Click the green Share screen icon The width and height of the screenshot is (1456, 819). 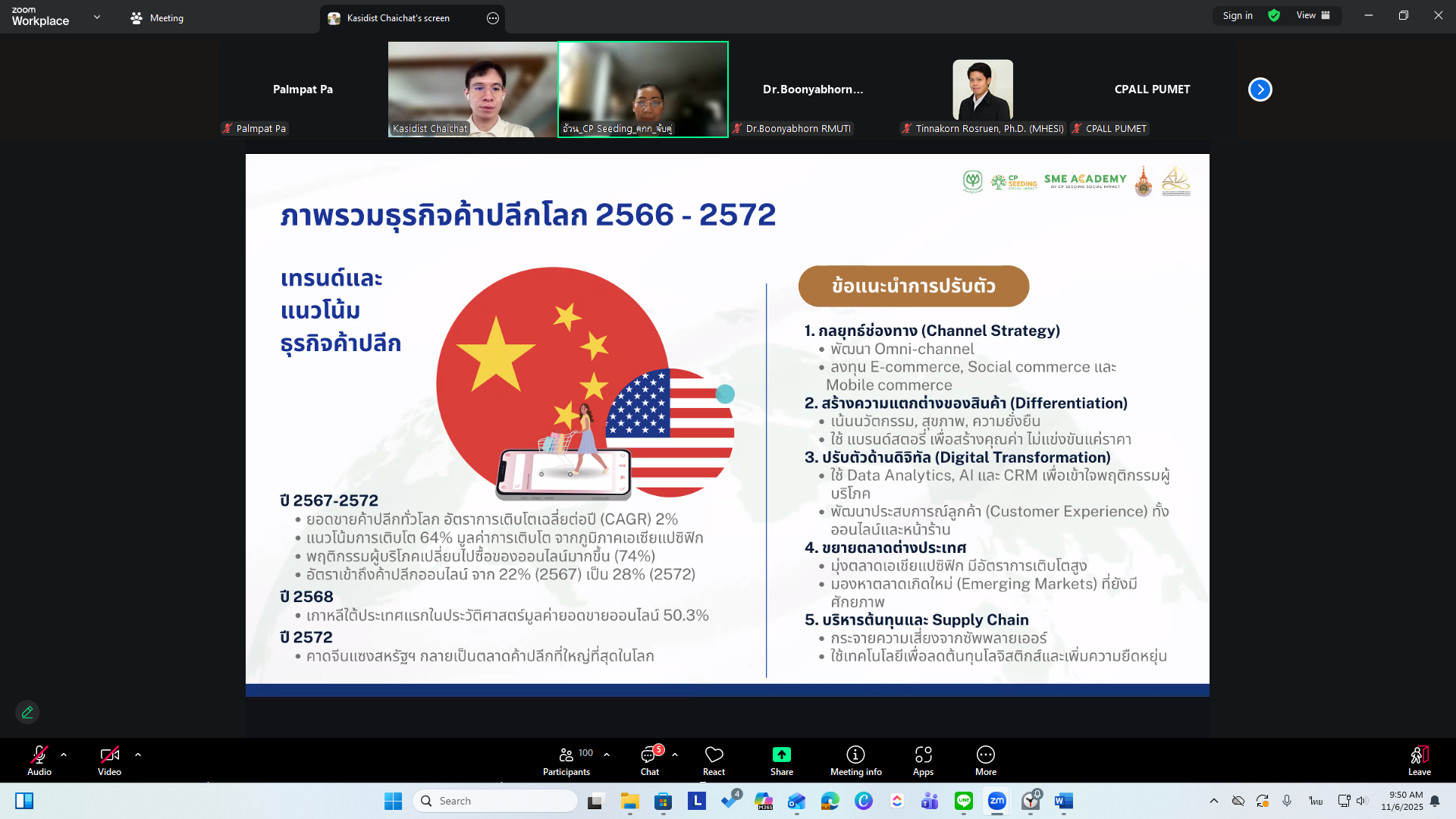[781, 755]
